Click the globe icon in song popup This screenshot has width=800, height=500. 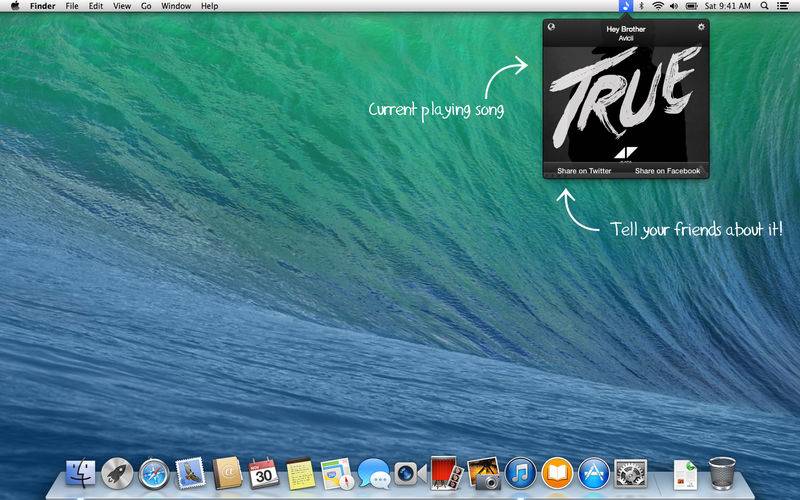pyautogui.click(x=551, y=27)
